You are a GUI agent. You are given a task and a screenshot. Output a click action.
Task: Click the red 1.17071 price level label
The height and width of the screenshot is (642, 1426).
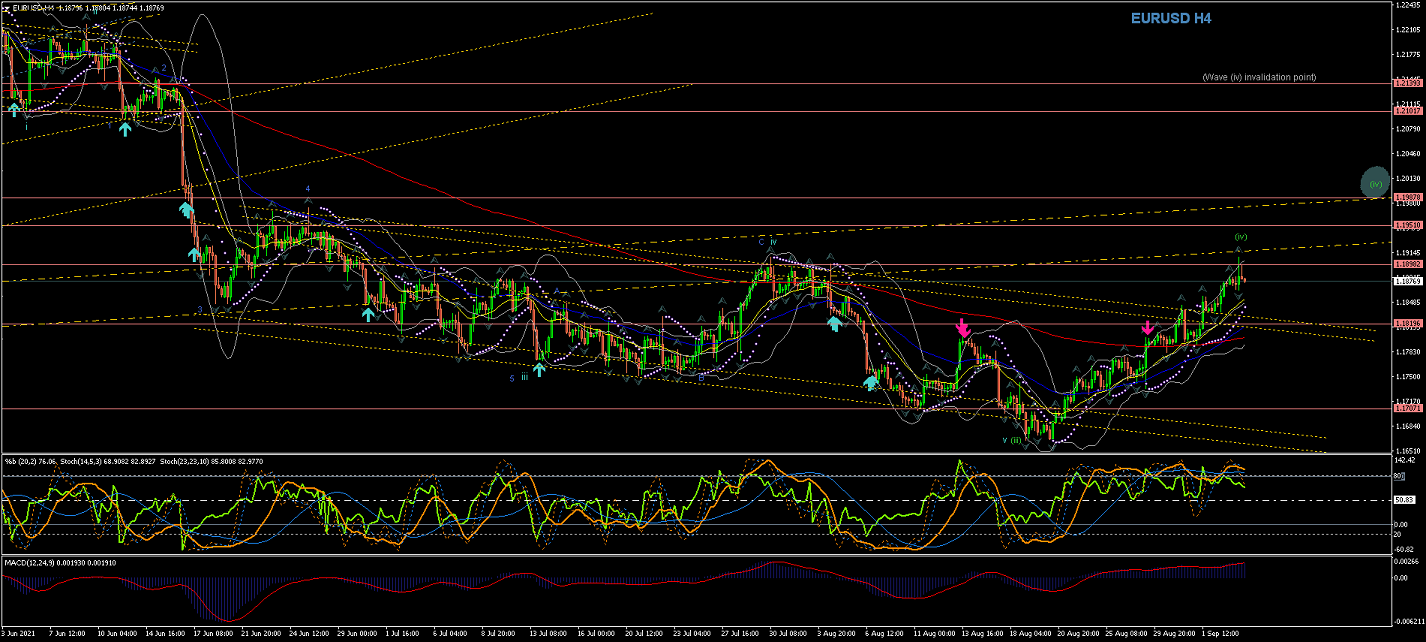(1408, 409)
